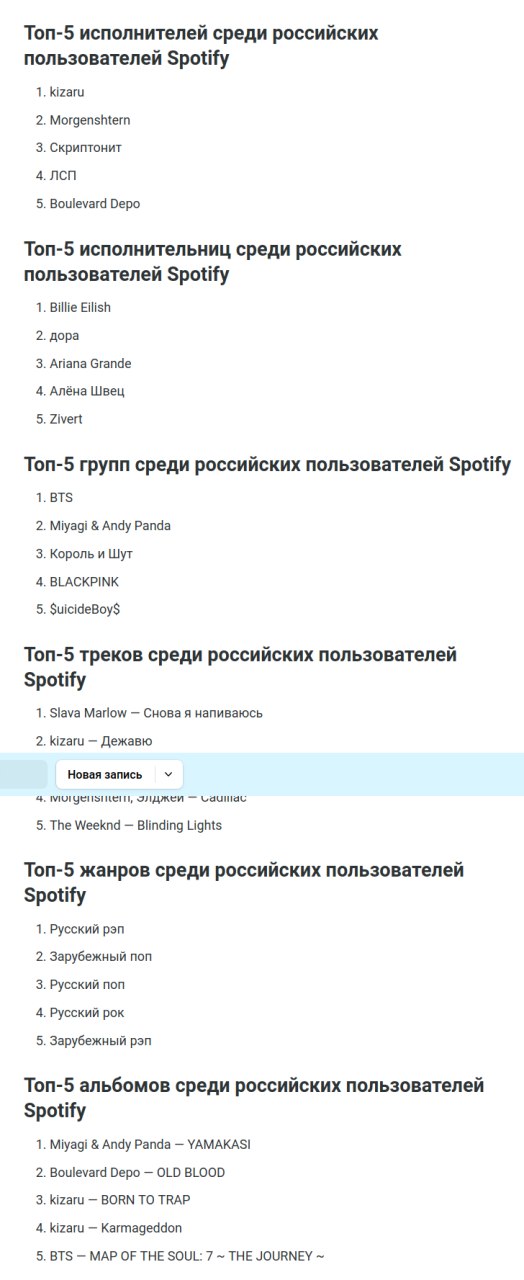Select BTS in the groups list
The width and height of the screenshot is (524, 1280).
coord(61,498)
